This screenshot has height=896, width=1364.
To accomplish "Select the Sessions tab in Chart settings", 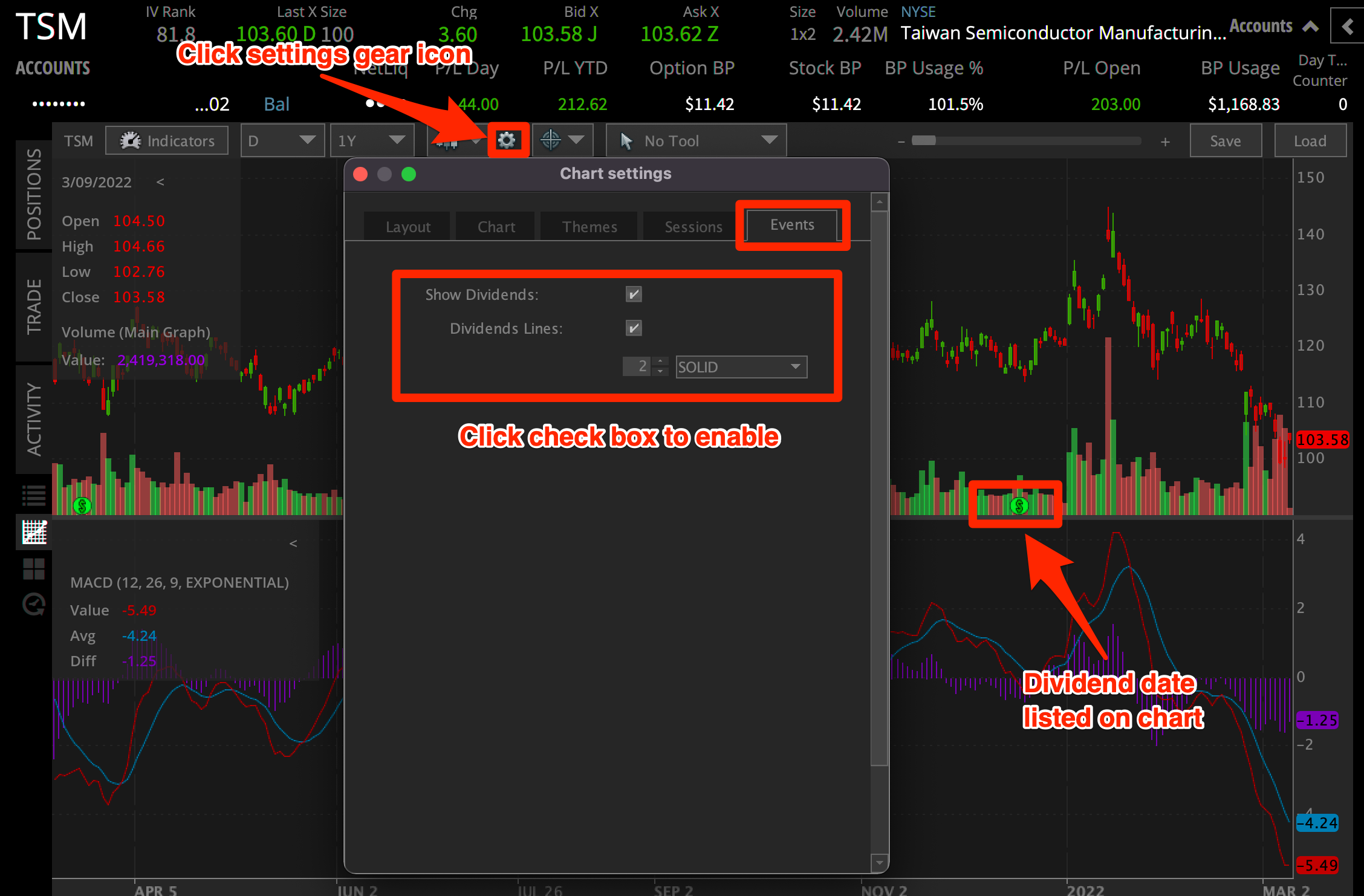I will pos(693,226).
